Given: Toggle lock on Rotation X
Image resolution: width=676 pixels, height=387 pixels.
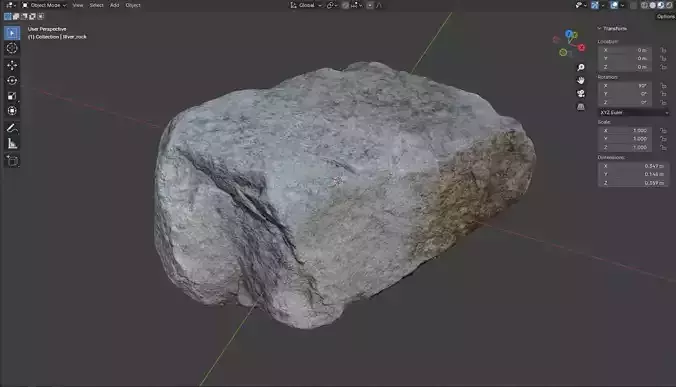Looking at the screenshot, I should click(663, 86).
